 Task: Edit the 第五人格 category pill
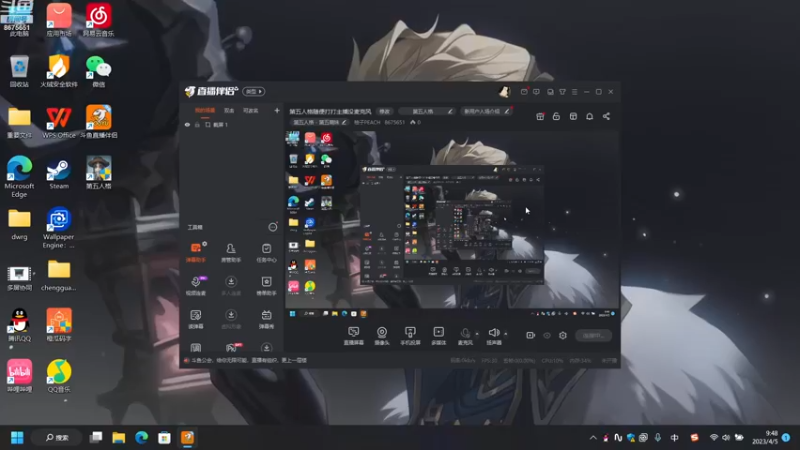427,111
